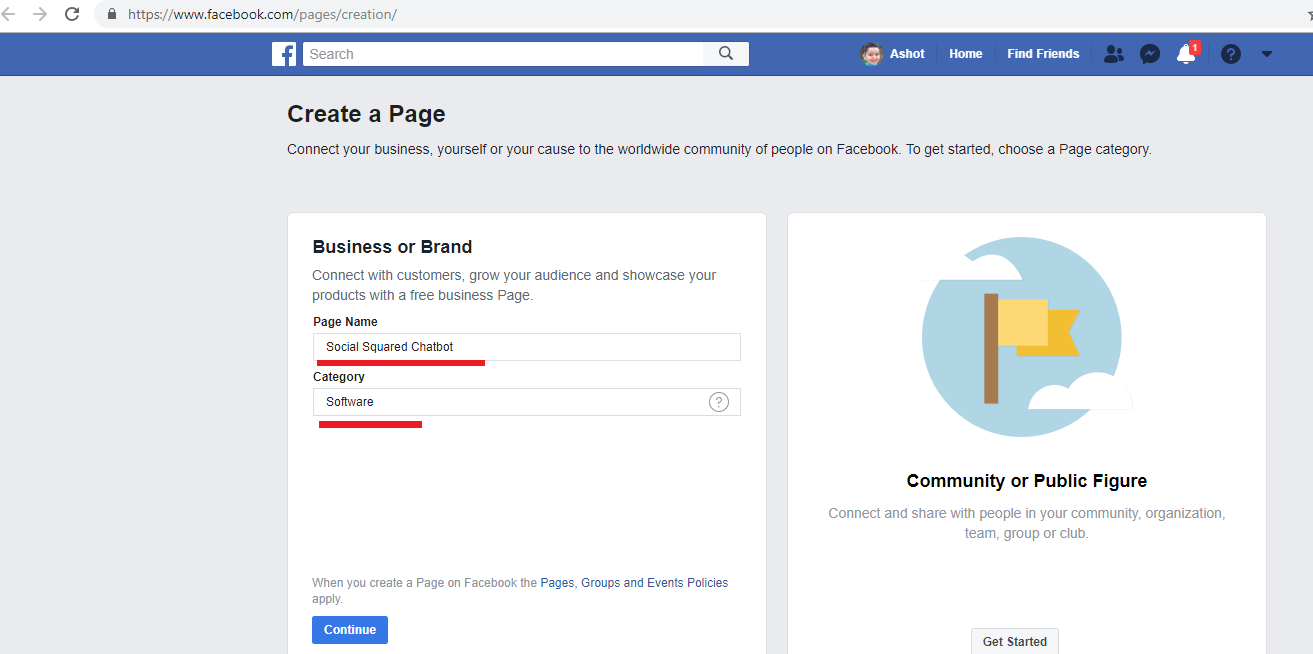Click Get Started under Community

[x=1014, y=641]
